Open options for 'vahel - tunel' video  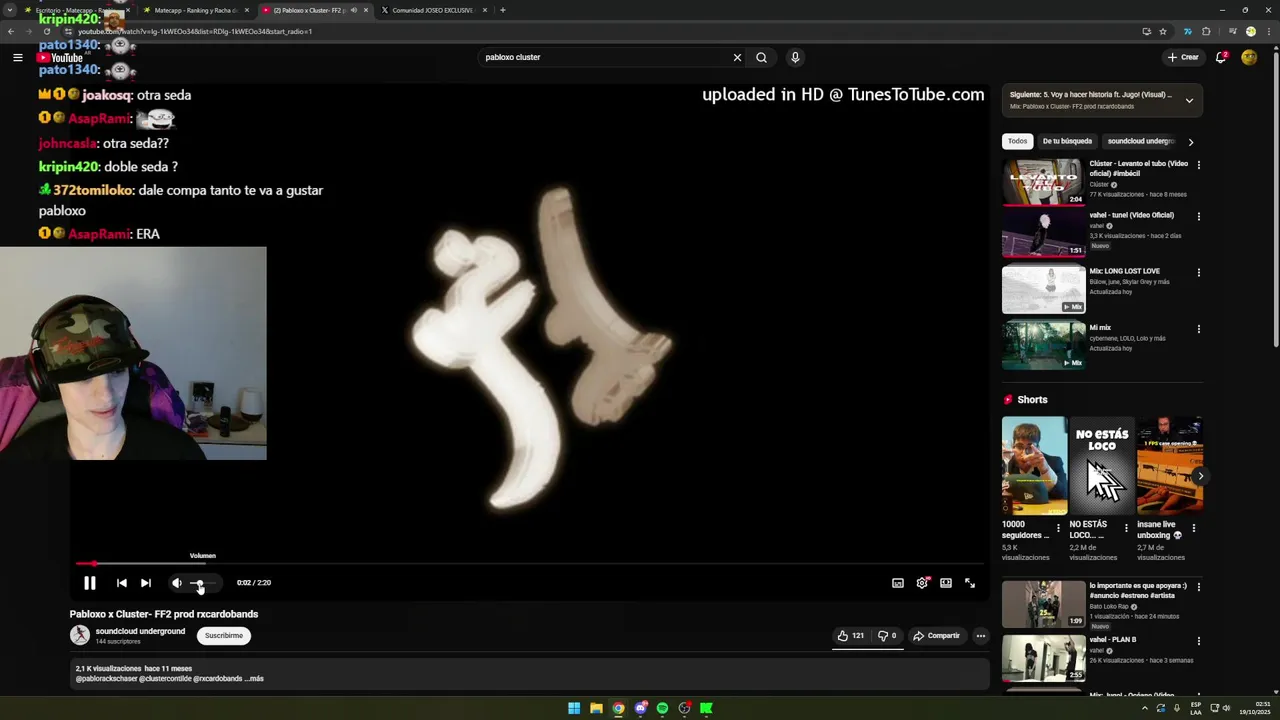[1198, 216]
